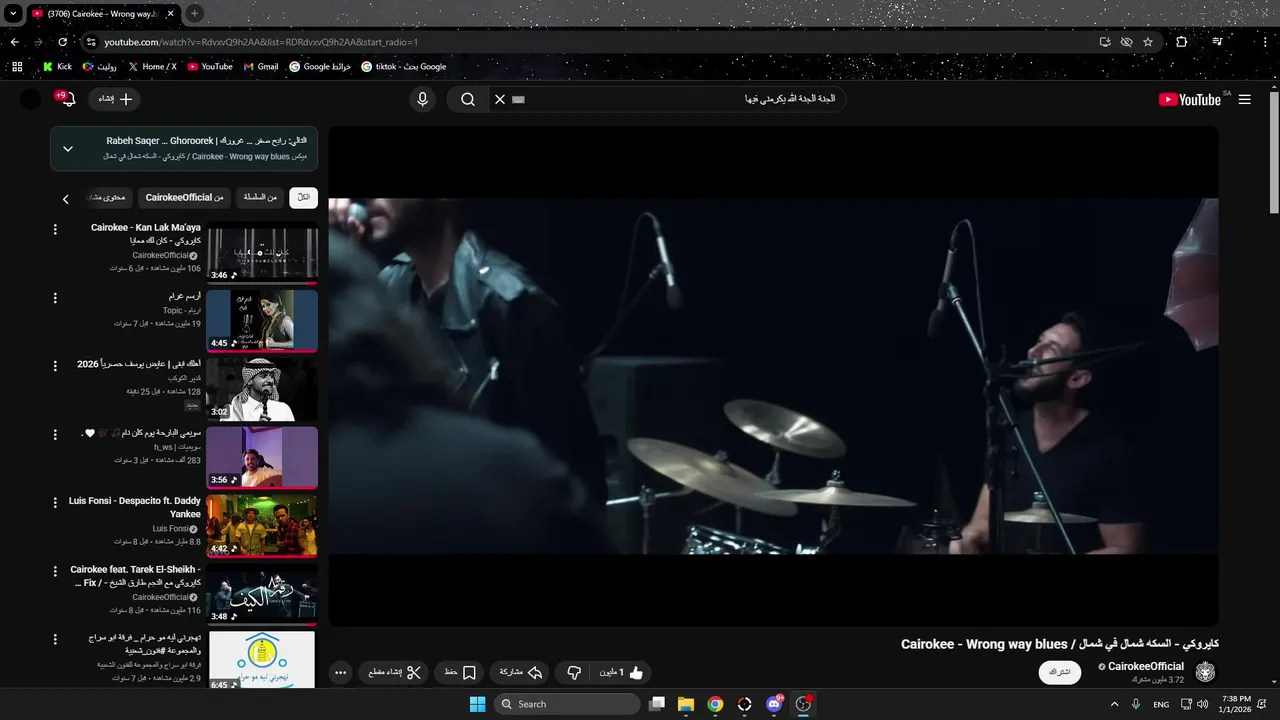Click the search magnifier button
Screen dimensions: 1280x720
point(467,99)
